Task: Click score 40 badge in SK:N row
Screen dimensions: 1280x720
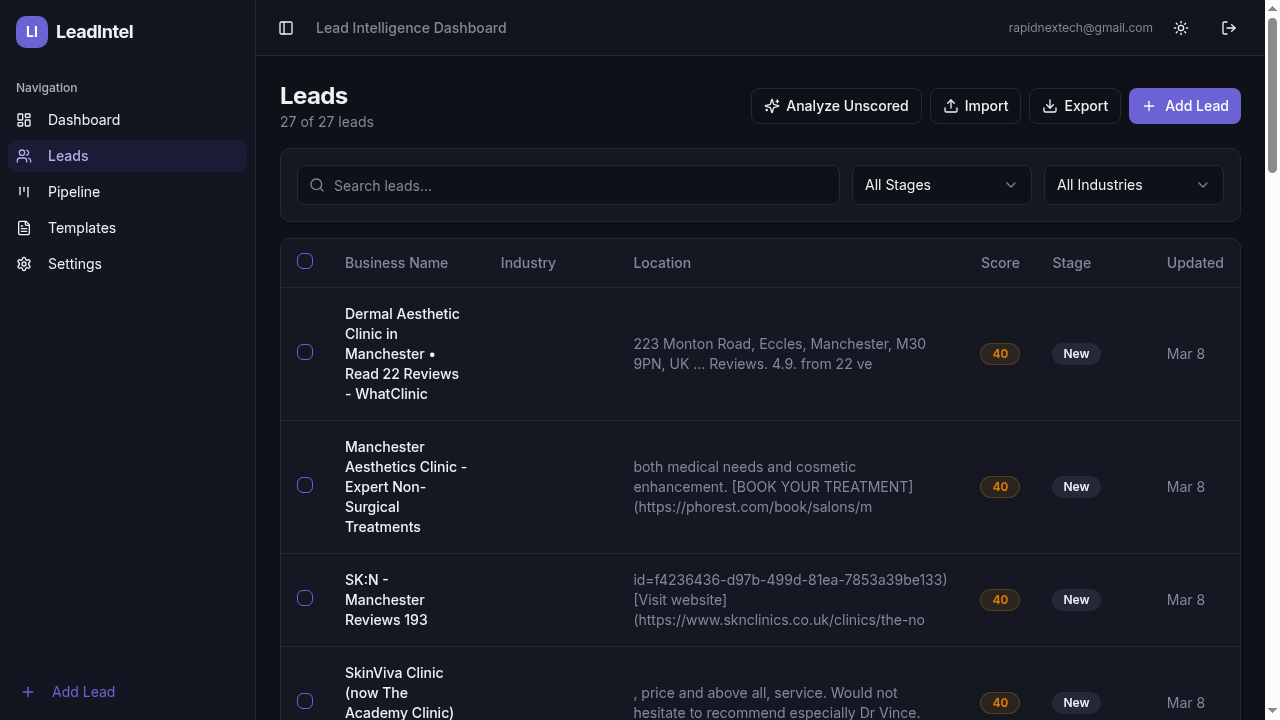Action: click(x=1000, y=600)
